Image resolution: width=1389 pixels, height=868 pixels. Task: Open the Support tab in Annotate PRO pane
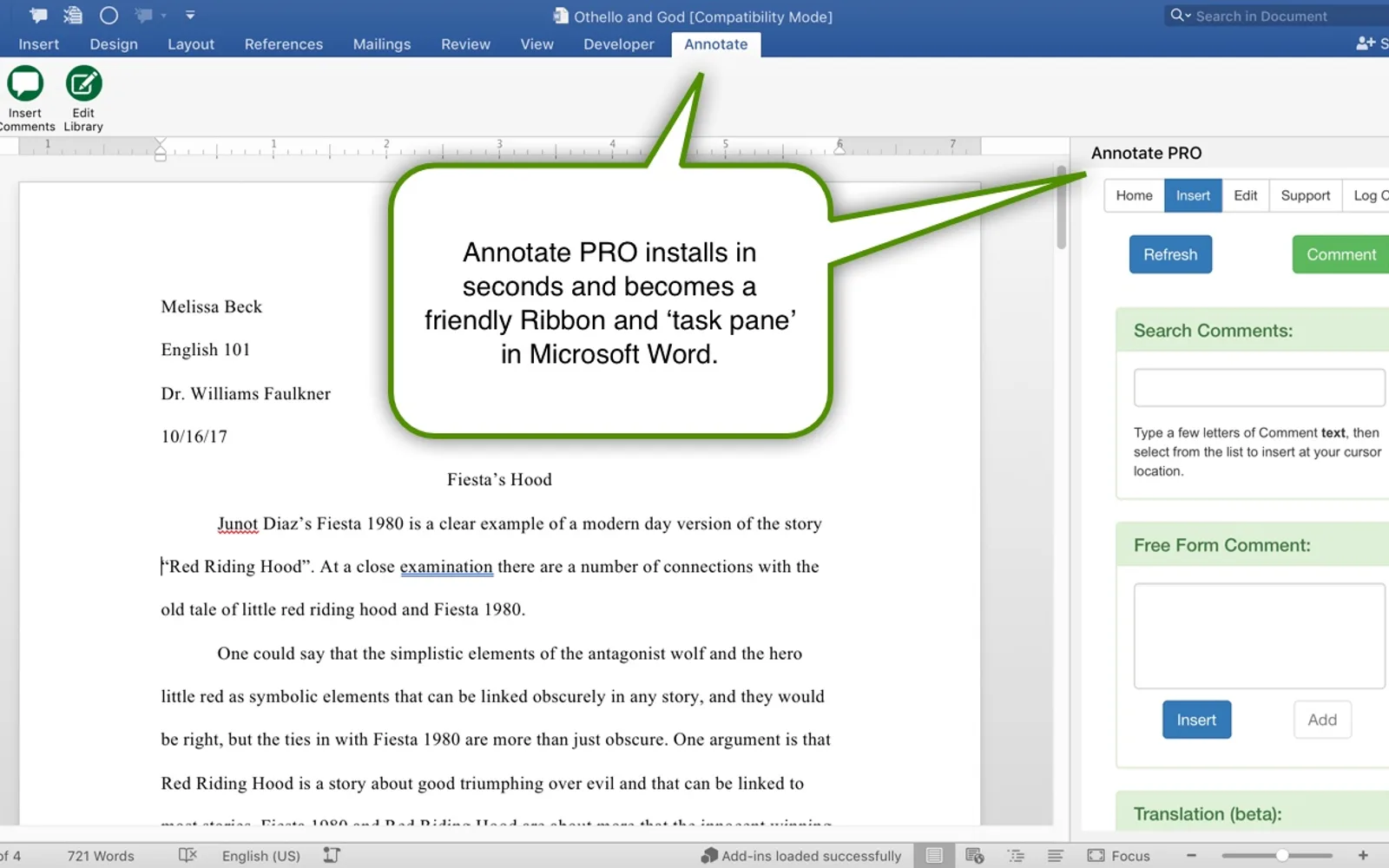point(1306,195)
